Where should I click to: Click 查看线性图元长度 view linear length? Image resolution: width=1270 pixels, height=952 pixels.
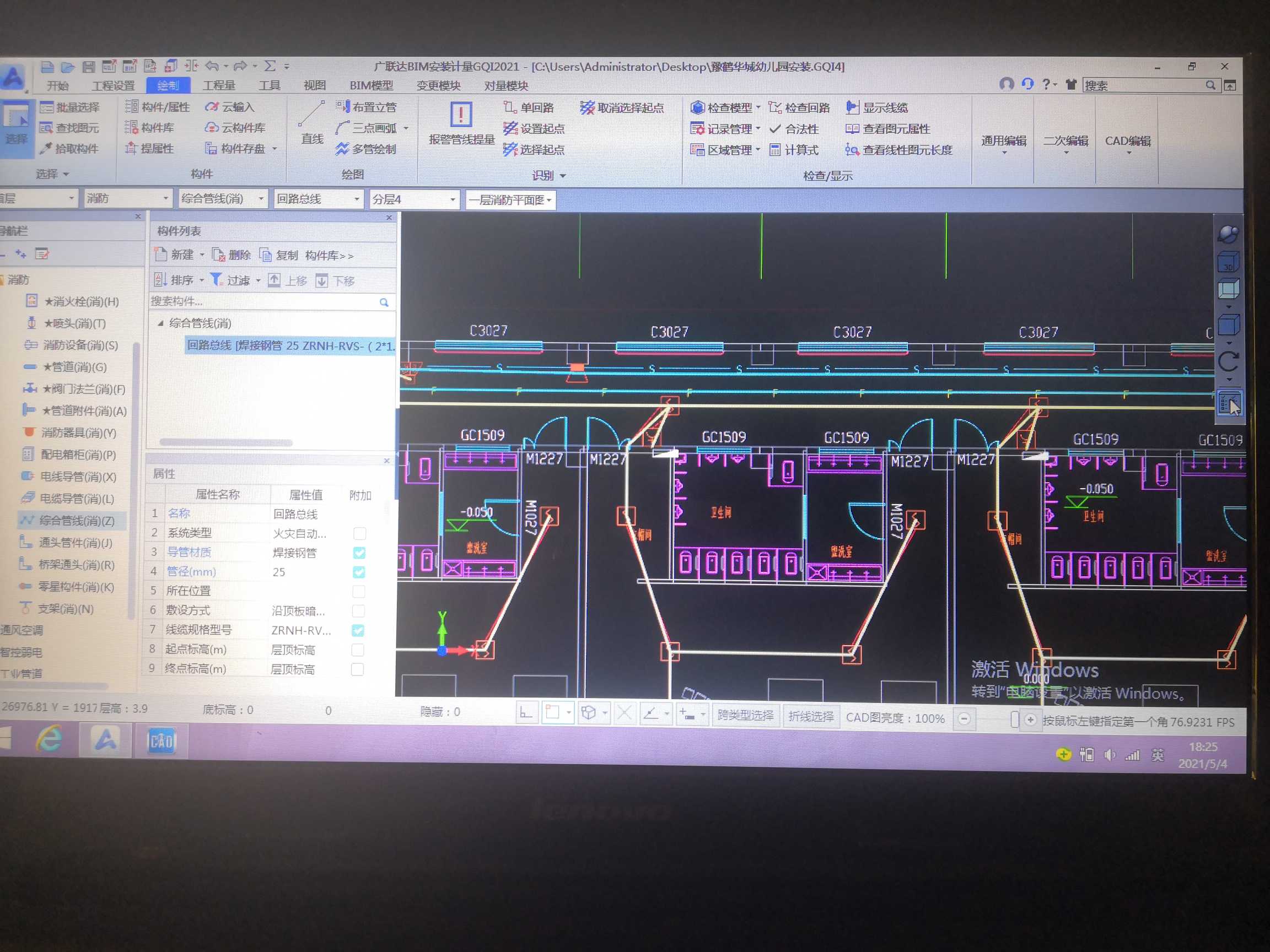coord(899,150)
